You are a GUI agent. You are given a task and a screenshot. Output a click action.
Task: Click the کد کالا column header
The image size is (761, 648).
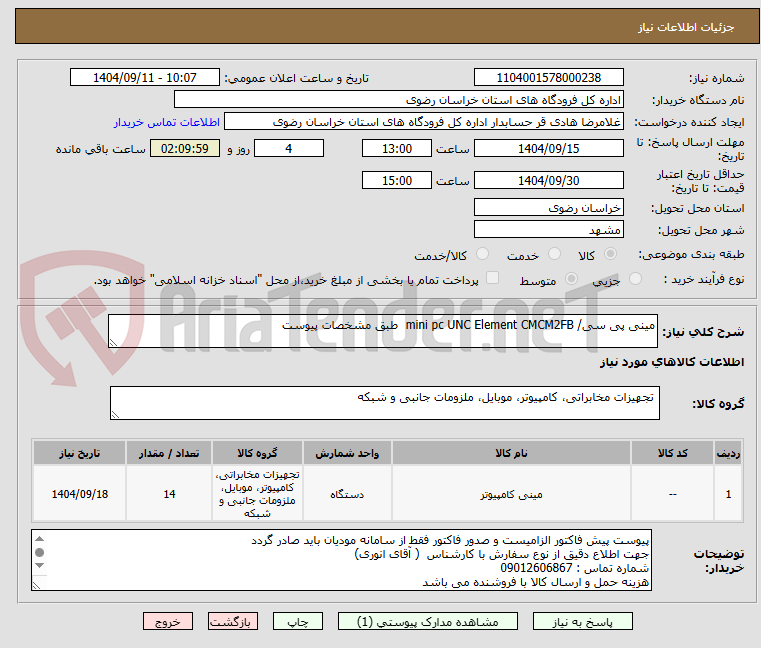[672, 453]
